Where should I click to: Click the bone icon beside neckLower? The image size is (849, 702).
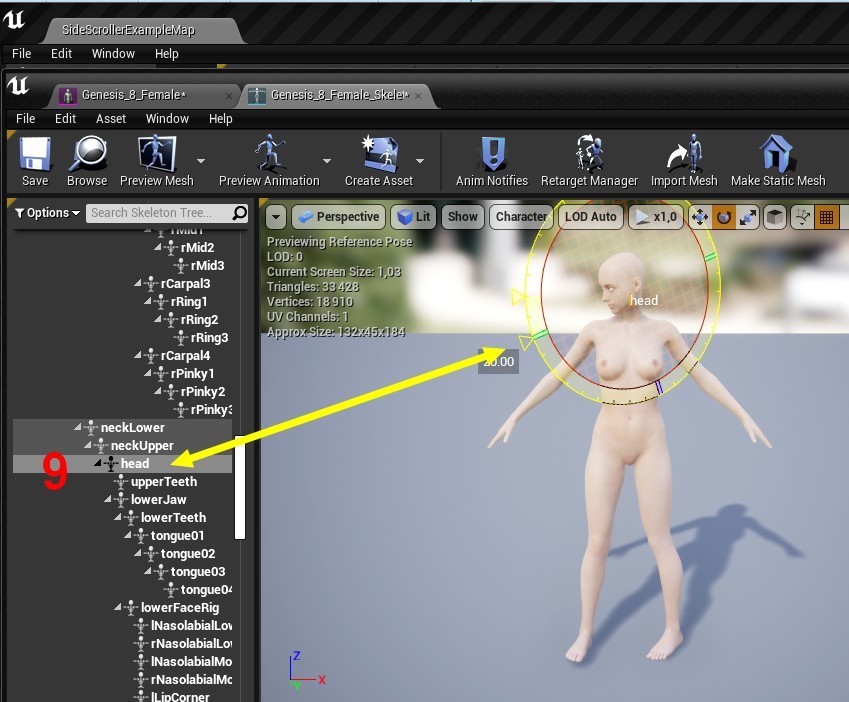tap(90, 428)
